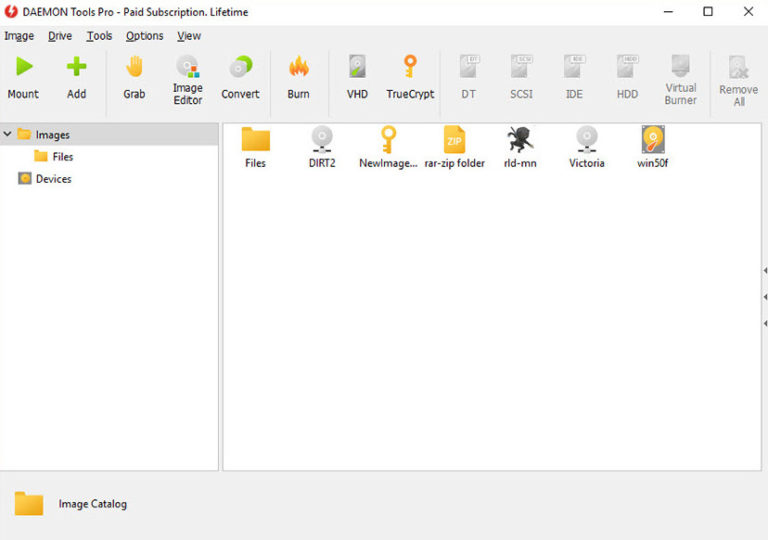The height and width of the screenshot is (540, 768).
Task: Select the Files folder in catalog pane
Action: click(x=256, y=147)
